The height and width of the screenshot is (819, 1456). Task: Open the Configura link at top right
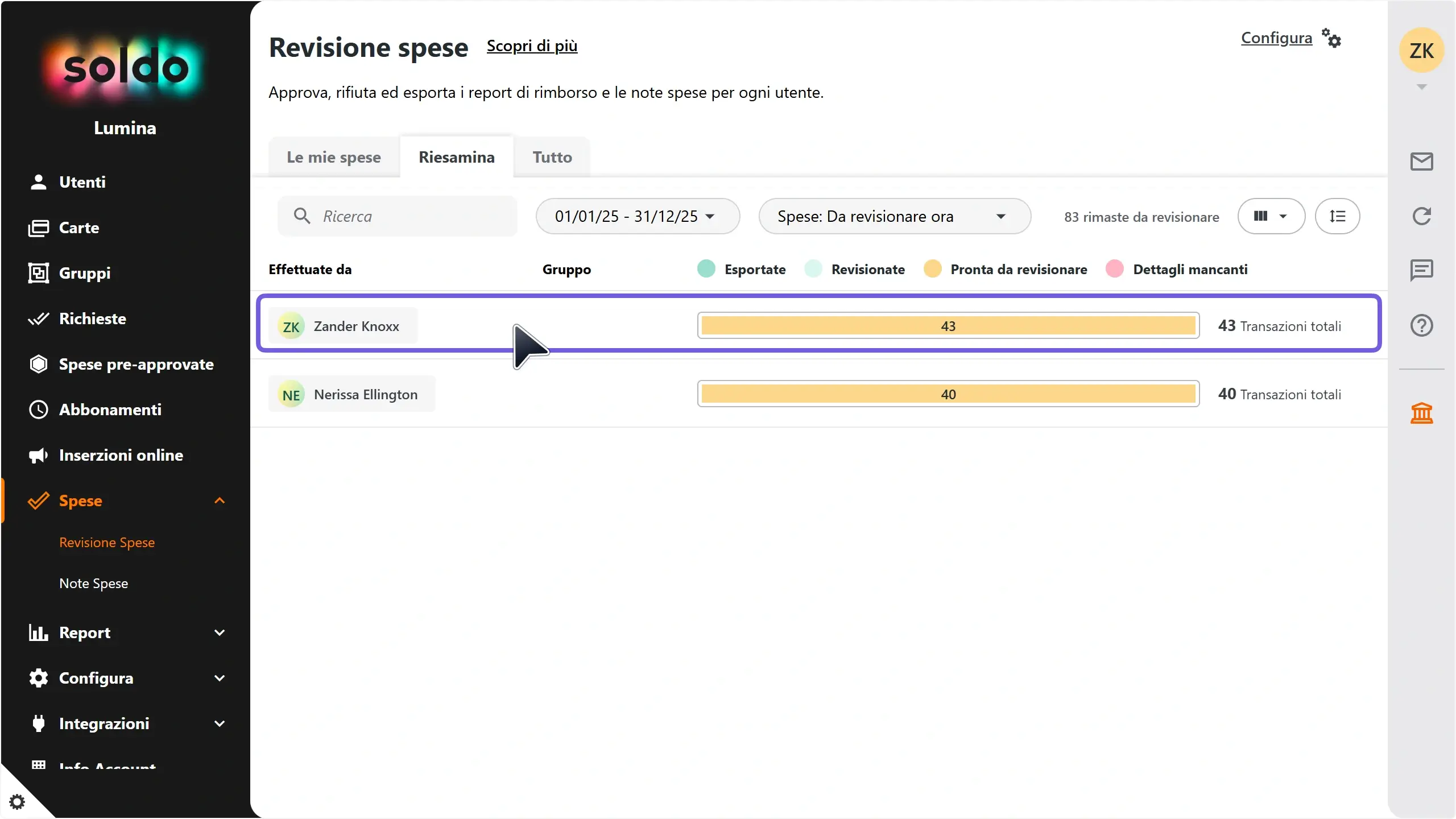tap(1276, 38)
